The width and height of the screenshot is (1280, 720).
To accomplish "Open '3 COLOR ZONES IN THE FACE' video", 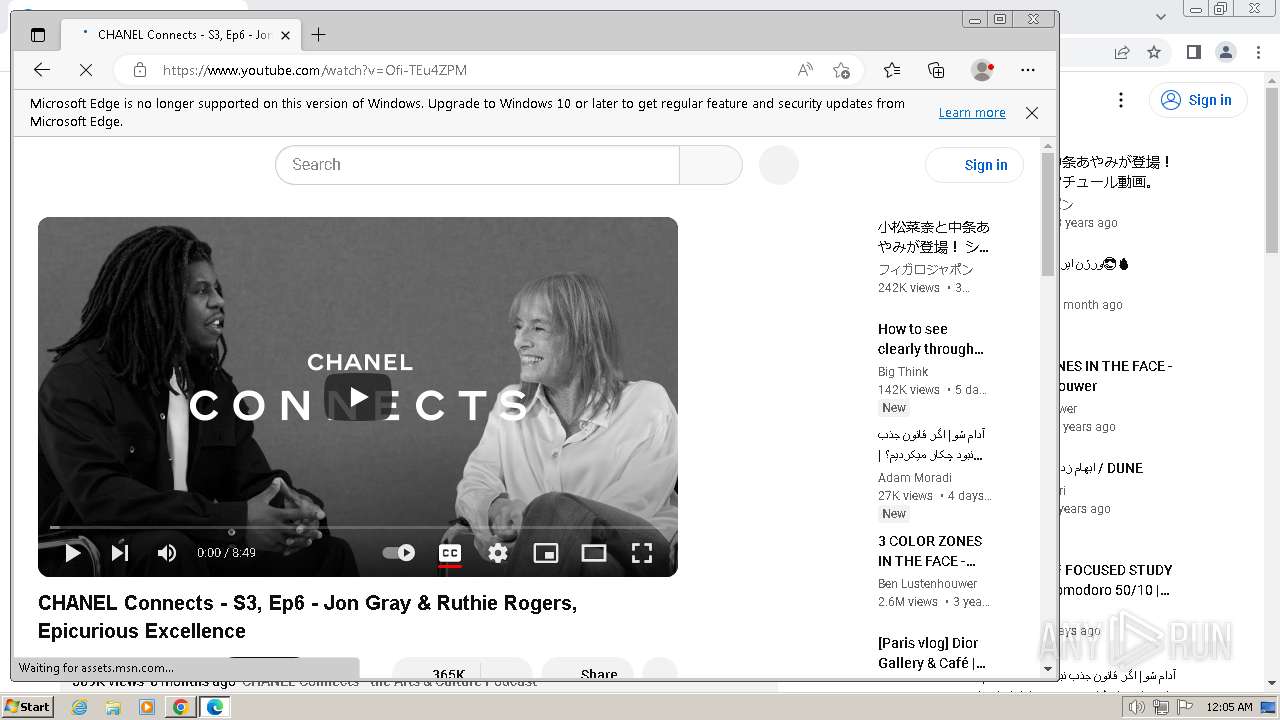I will (x=930, y=551).
